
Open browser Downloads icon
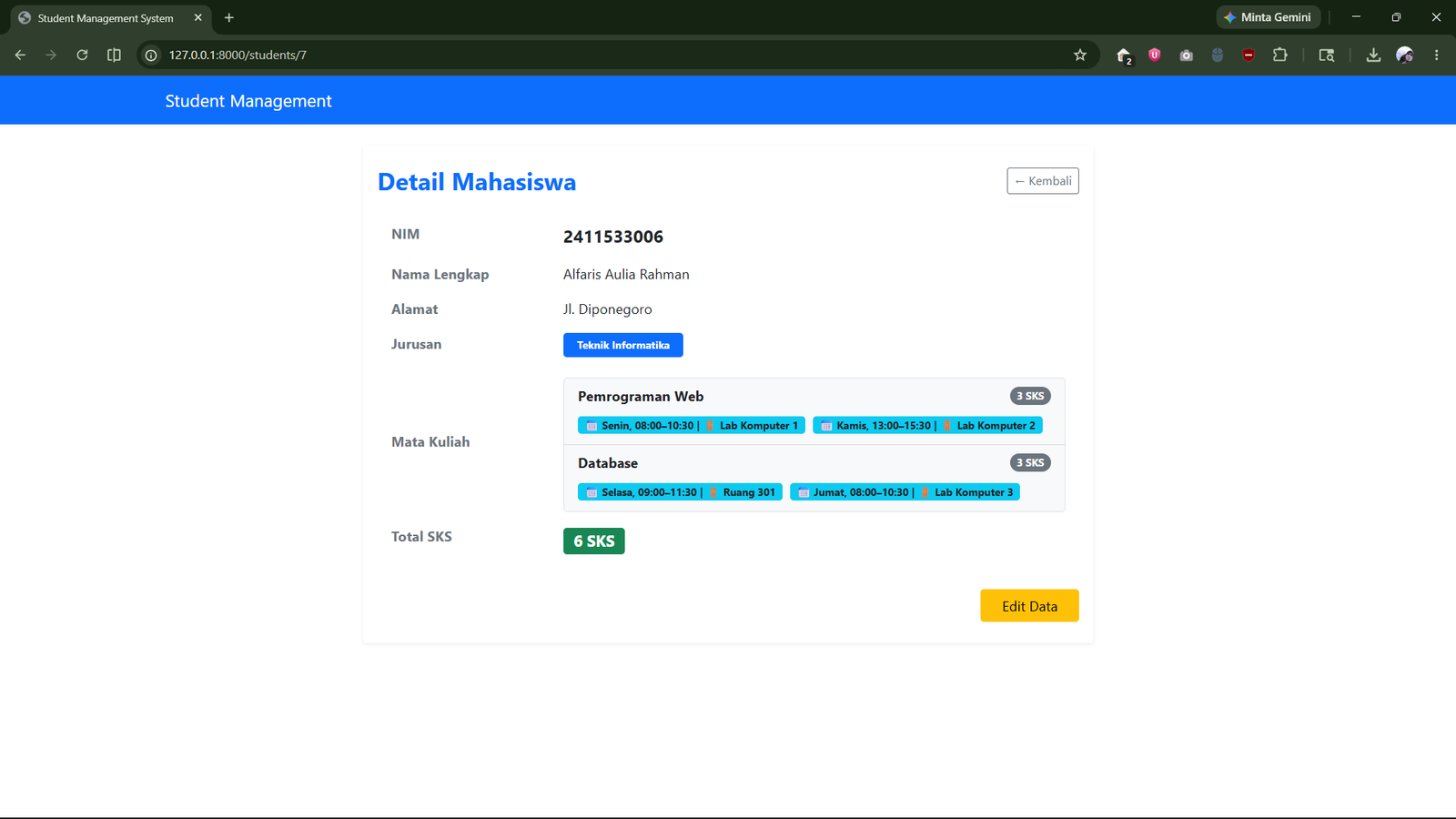click(x=1373, y=55)
